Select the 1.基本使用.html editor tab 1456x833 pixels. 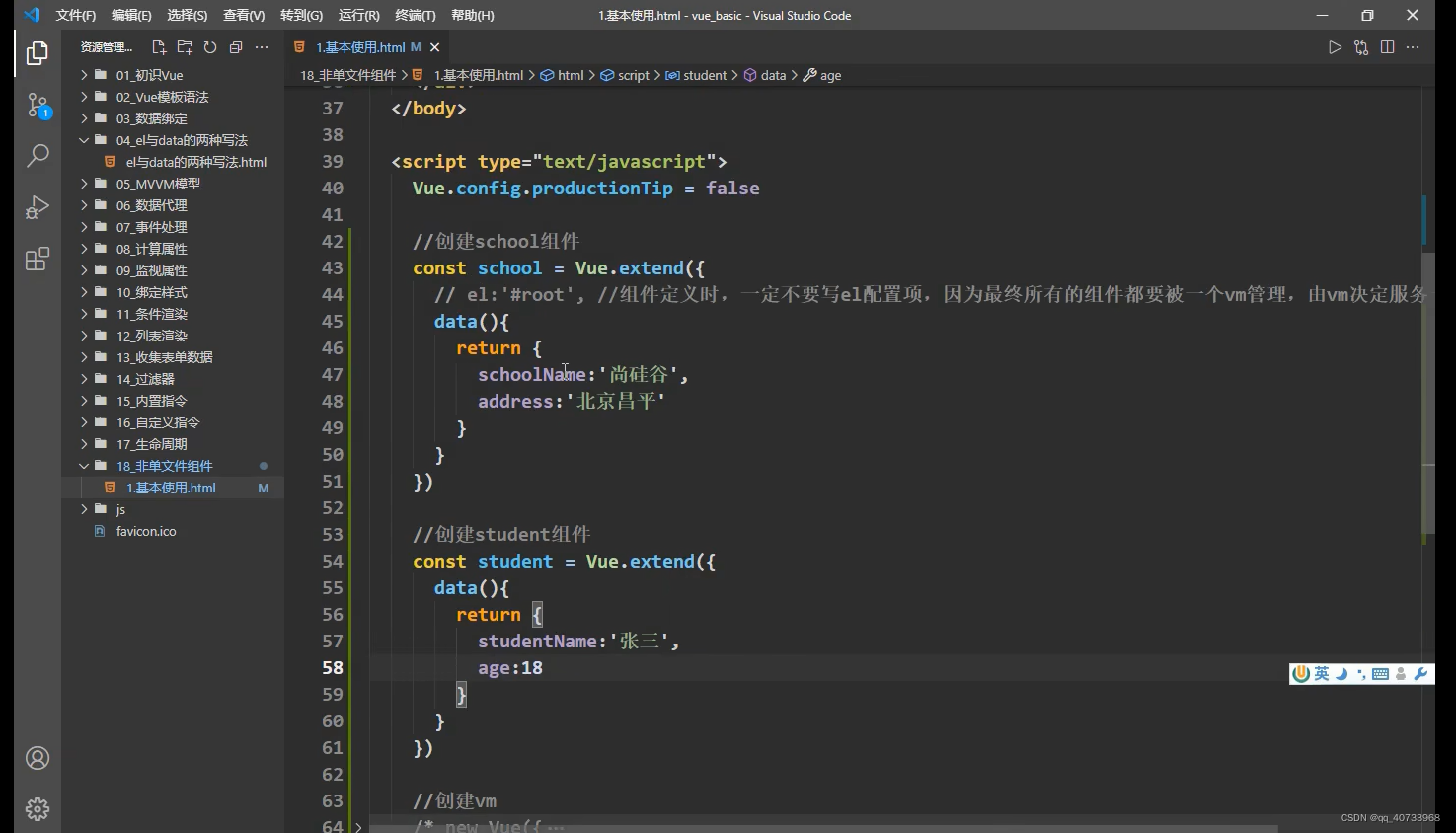(366, 47)
